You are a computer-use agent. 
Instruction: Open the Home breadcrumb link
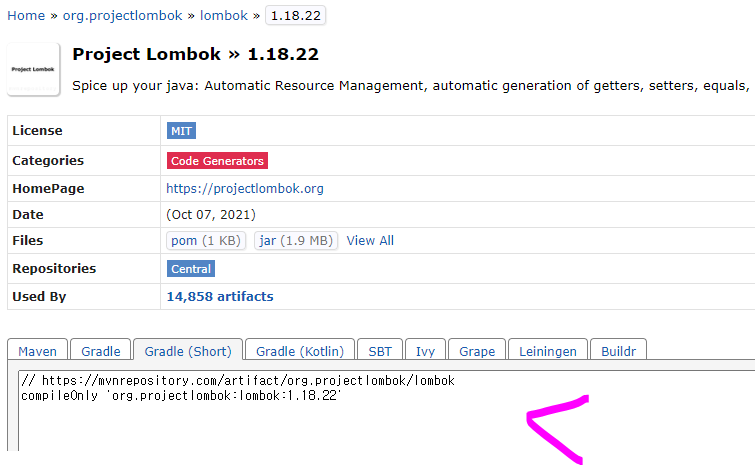(x=26, y=15)
